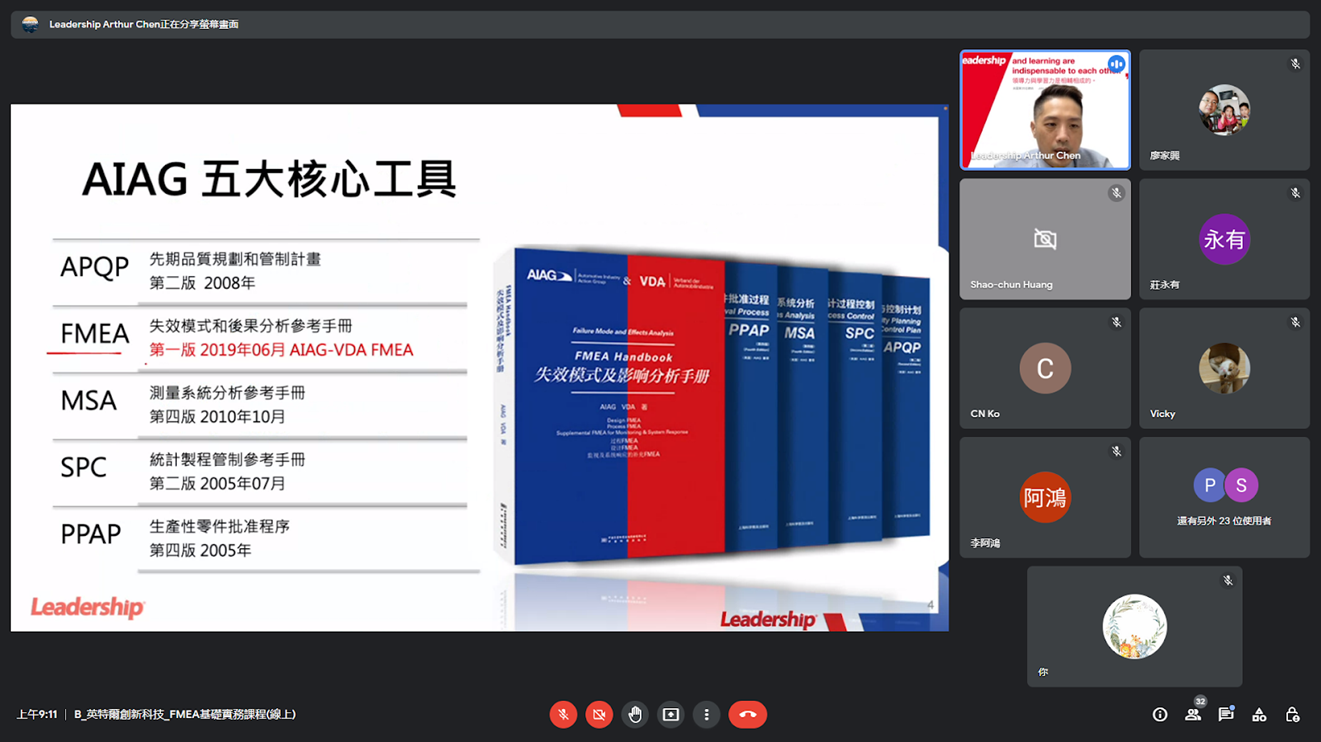1321x742 pixels.
Task: Click the camera-off icon in Shao-chun Huang tile
Action: click(1045, 239)
